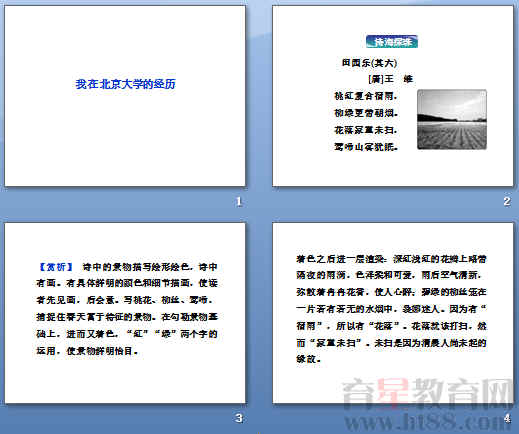
Task: Click the blue title text on slide 1
Action: click(125, 84)
